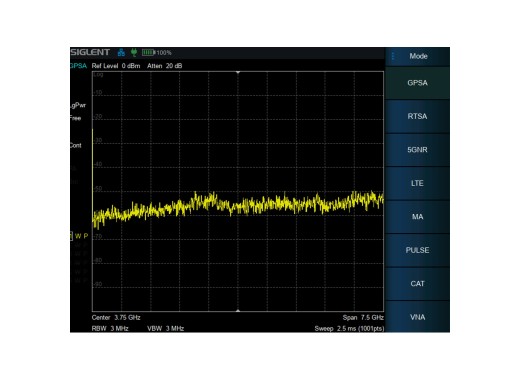Viewport: 520px width, 380px height.
Task: Click the three-dot icon beside Mode
Action: (393, 56)
